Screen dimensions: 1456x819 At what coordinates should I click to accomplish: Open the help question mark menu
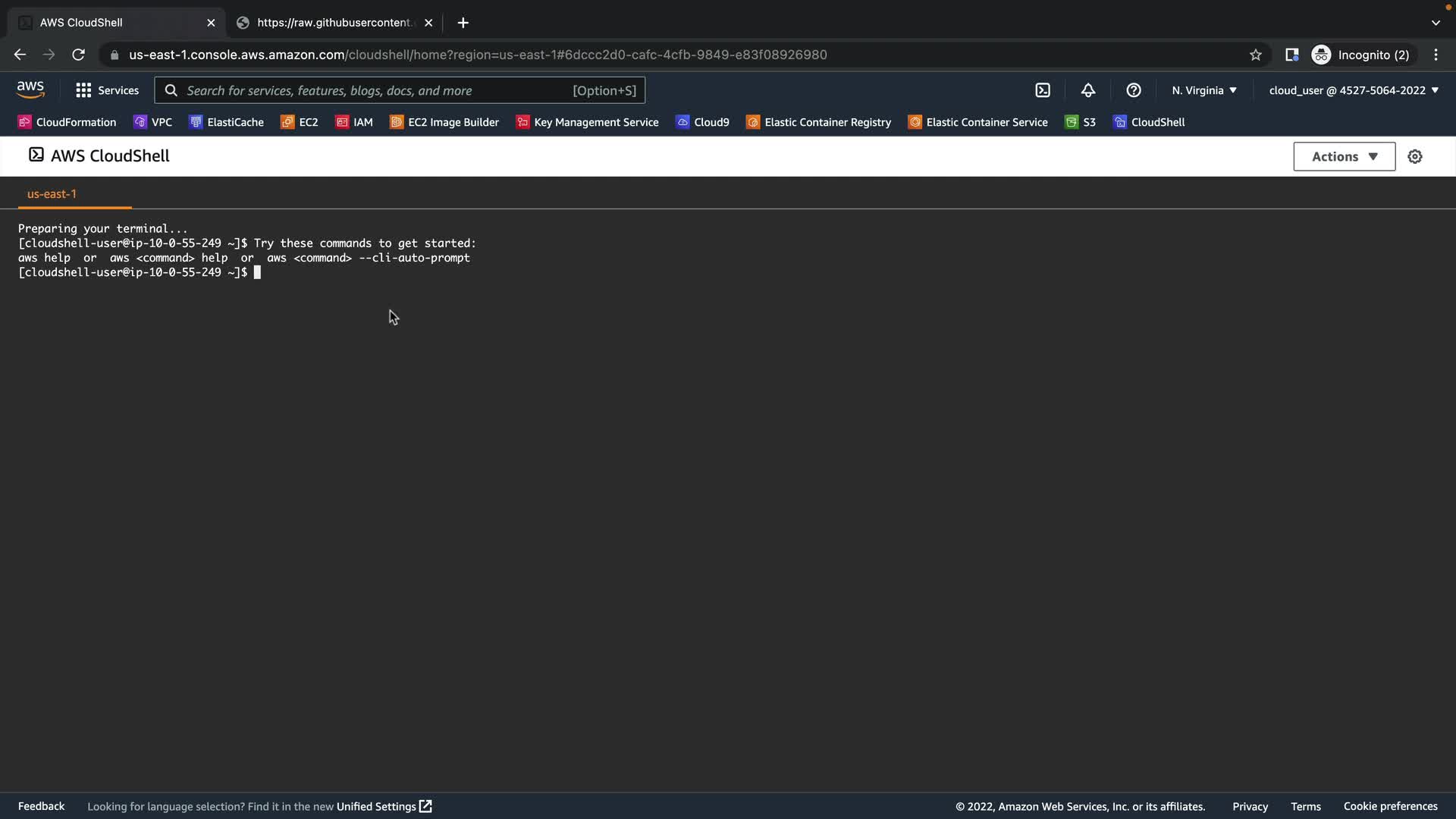tap(1134, 90)
